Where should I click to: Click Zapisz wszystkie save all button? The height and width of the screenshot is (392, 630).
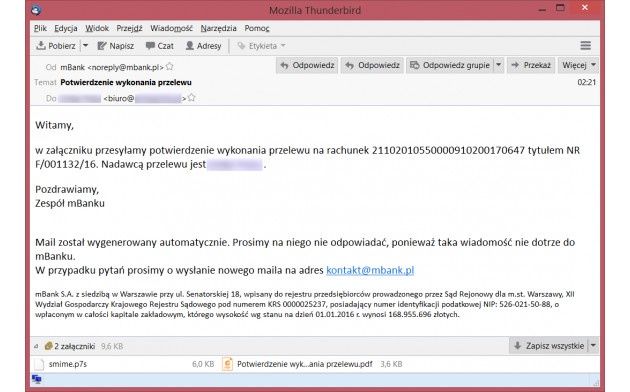[549, 346]
